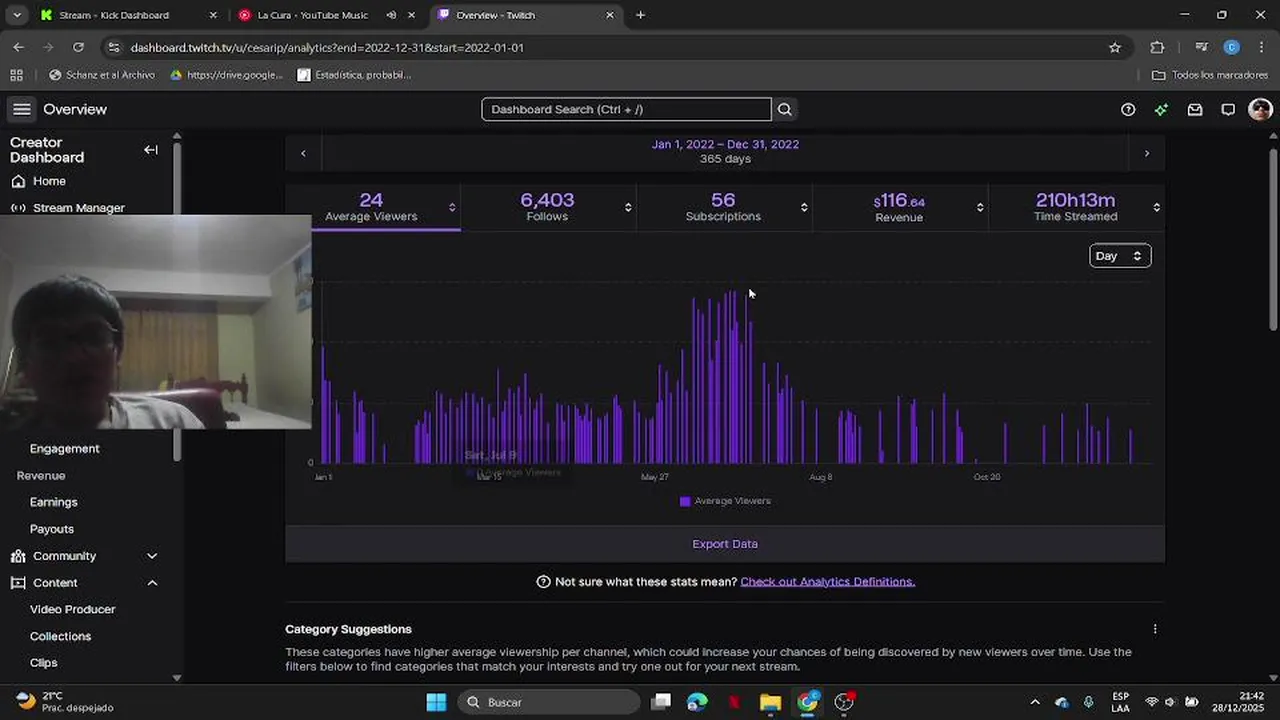Image resolution: width=1280 pixels, height=720 pixels.
Task: Open Earnings page in sidebar
Action: (x=54, y=502)
